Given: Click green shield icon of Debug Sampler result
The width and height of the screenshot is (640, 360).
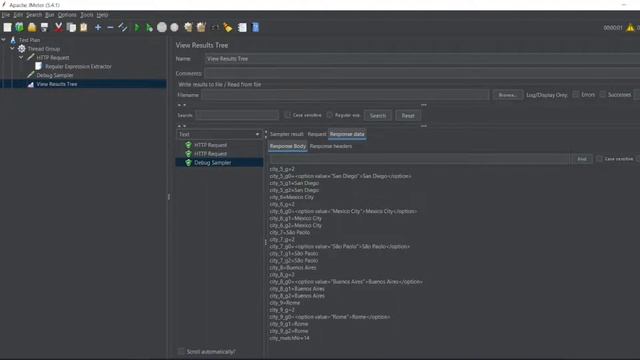Looking at the screenshot, I should point(188,162).
